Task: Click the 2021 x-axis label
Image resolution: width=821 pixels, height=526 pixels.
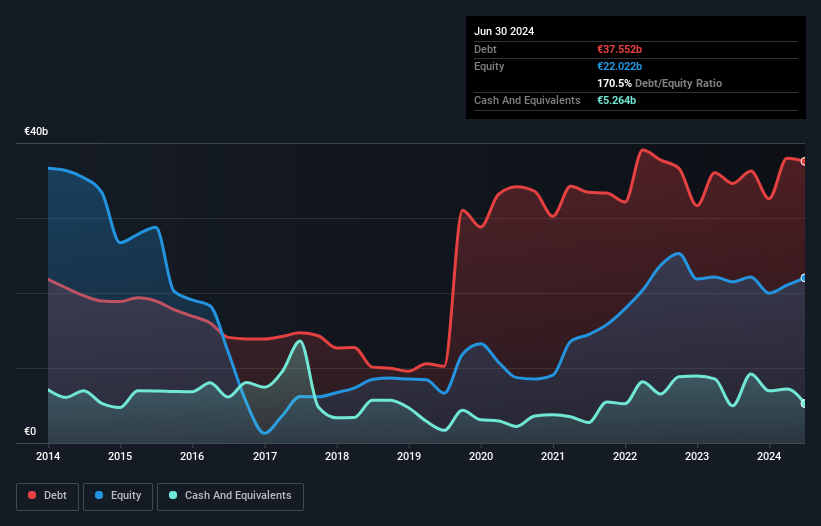Action: coord(553,456)
